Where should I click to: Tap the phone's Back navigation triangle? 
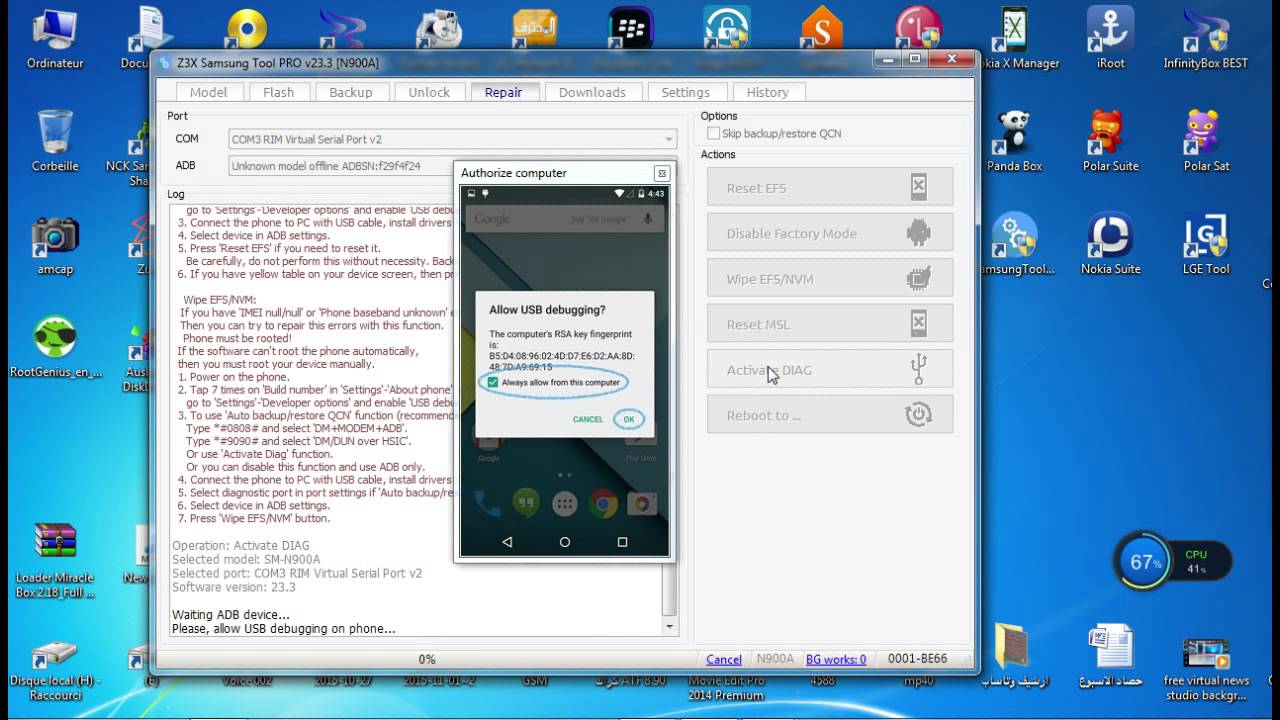tap(507, 542)
